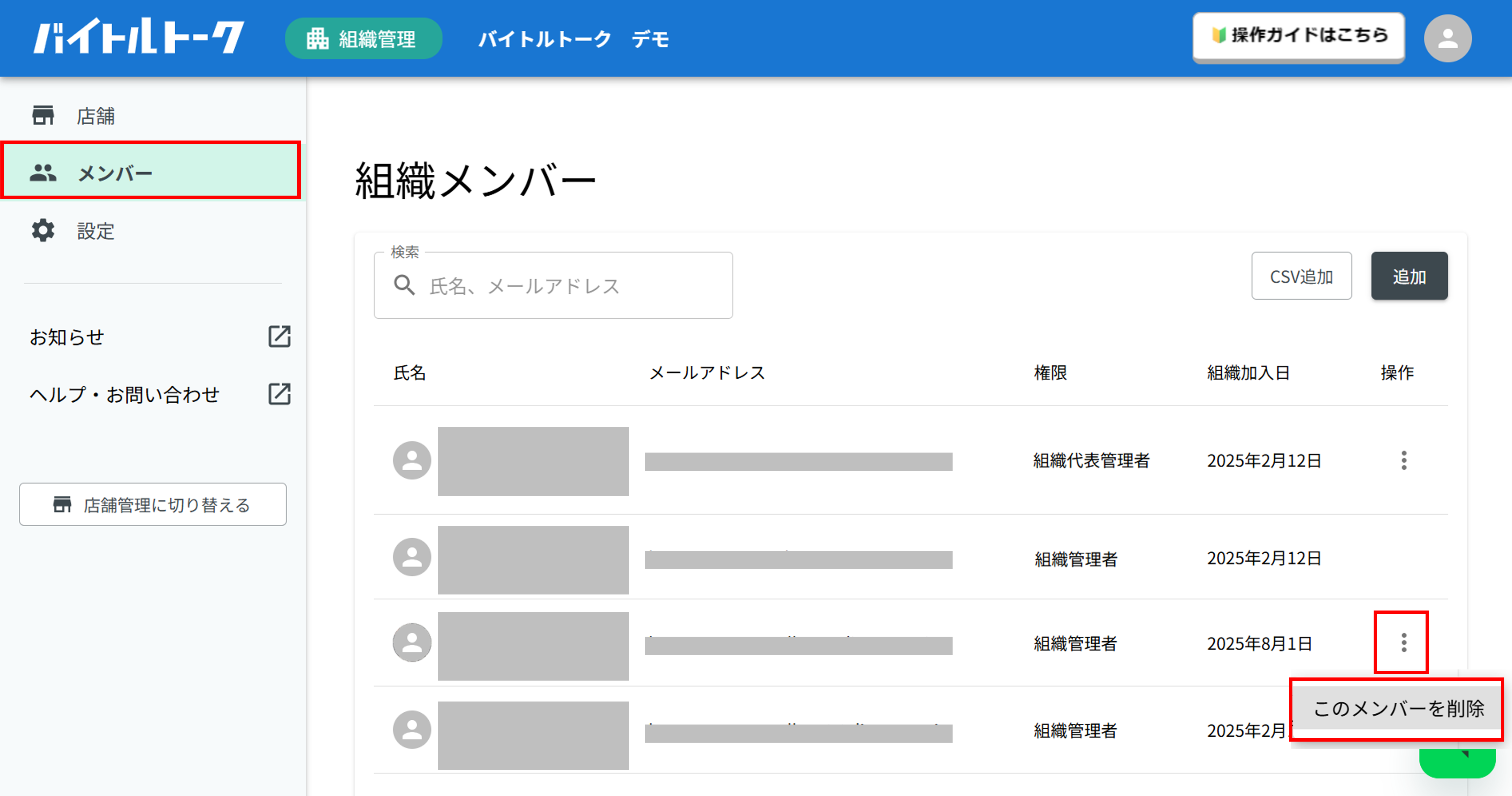
Task: Open the 操作ガイドはこちら guide
Action: pos(1298,36)
